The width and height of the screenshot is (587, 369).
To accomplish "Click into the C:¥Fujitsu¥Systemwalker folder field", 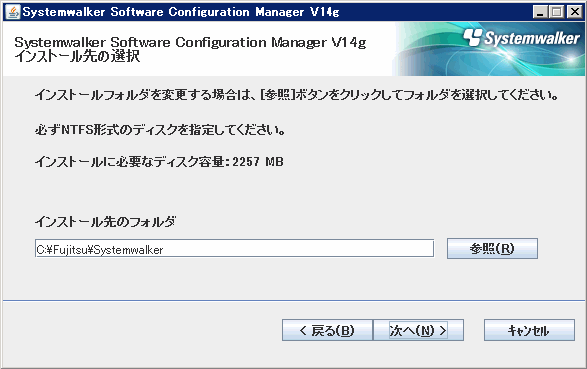I will pos(234,248).
